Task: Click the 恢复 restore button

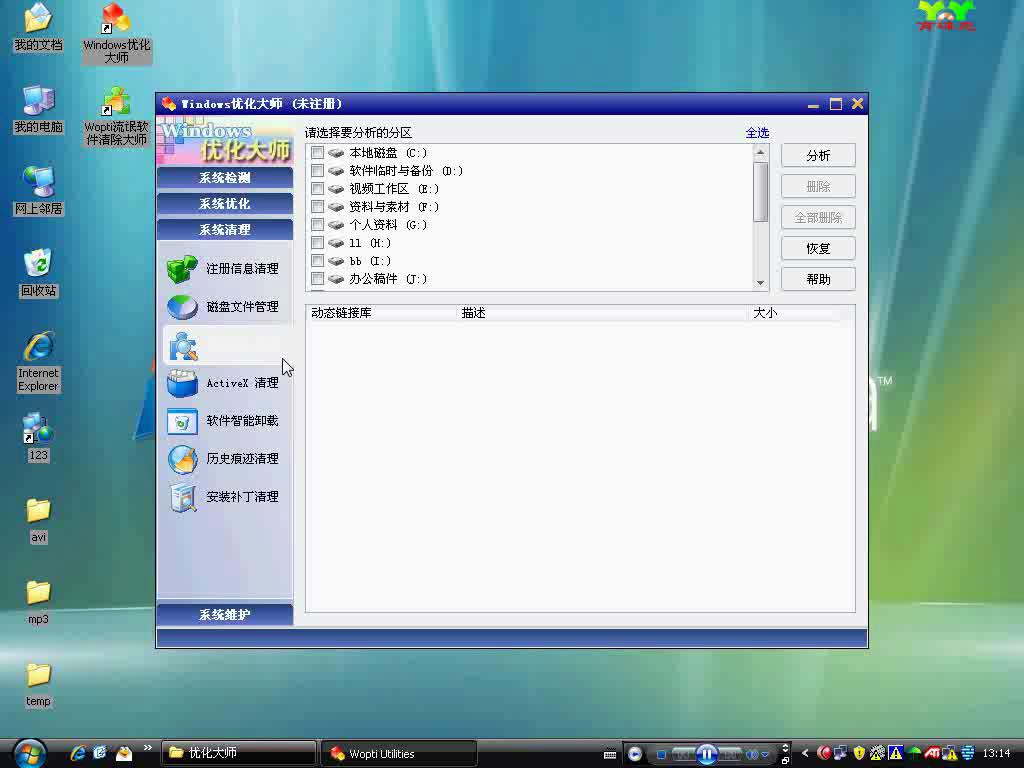Action: 818,248
